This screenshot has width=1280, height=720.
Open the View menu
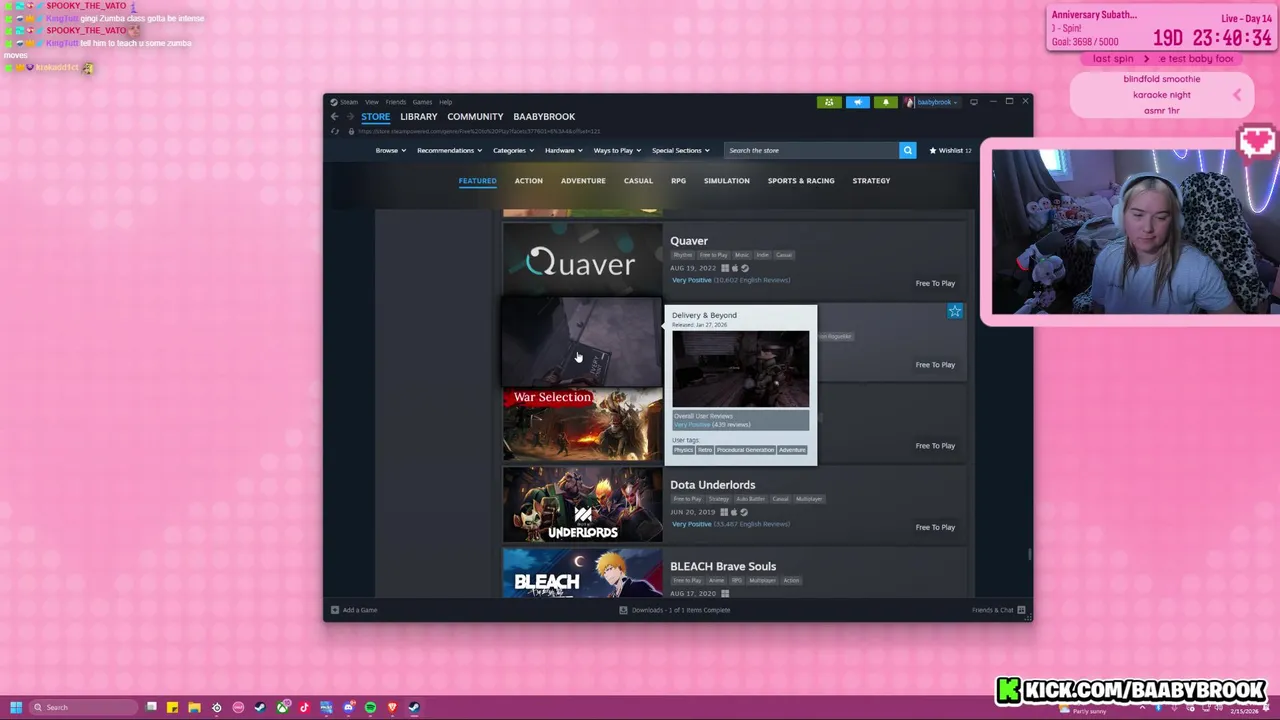tap(372, 102)
